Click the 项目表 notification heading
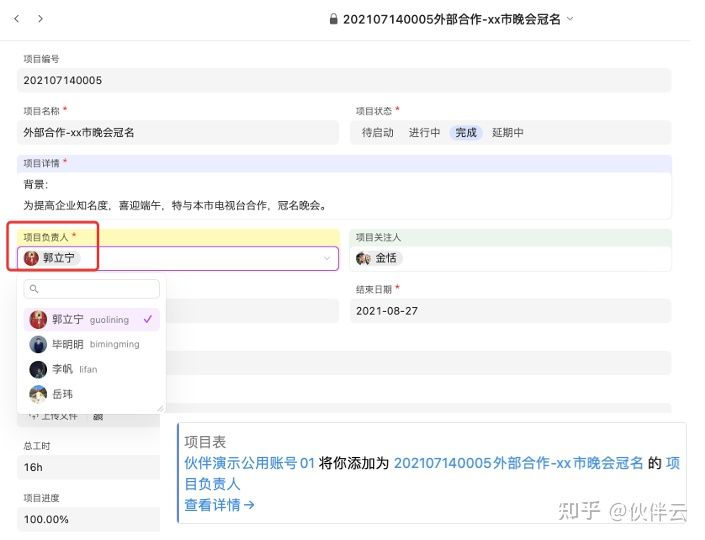The width and height of the screenshot is (705, 540). coord(205,442)
